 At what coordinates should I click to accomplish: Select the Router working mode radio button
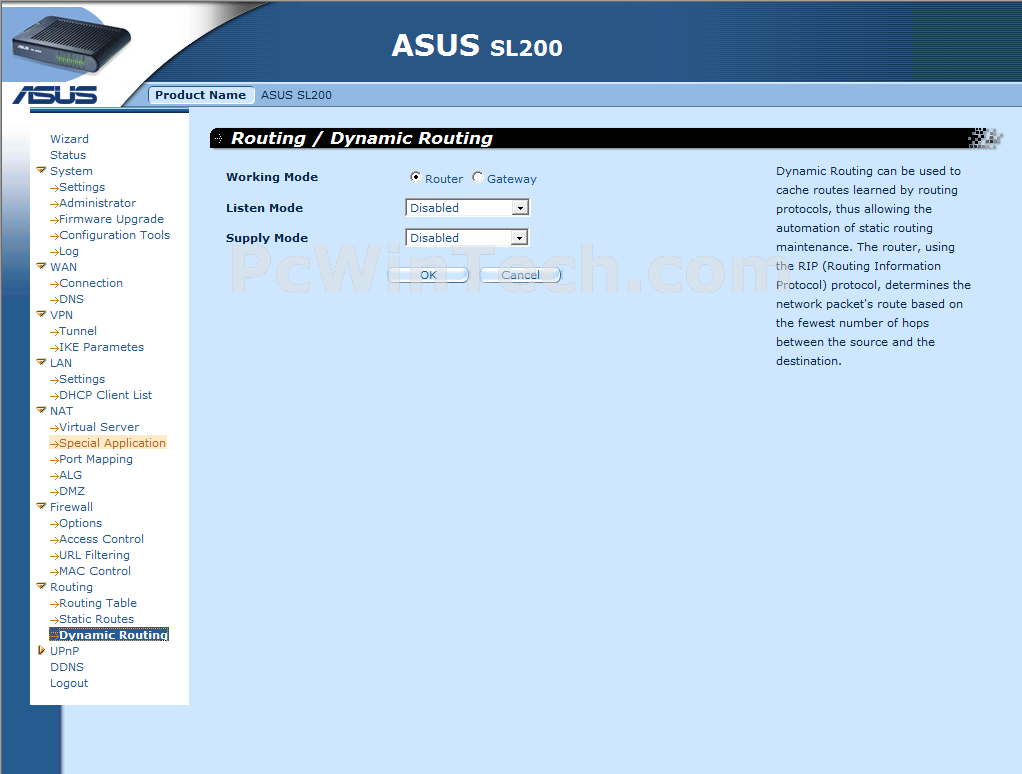coord(415,177)
